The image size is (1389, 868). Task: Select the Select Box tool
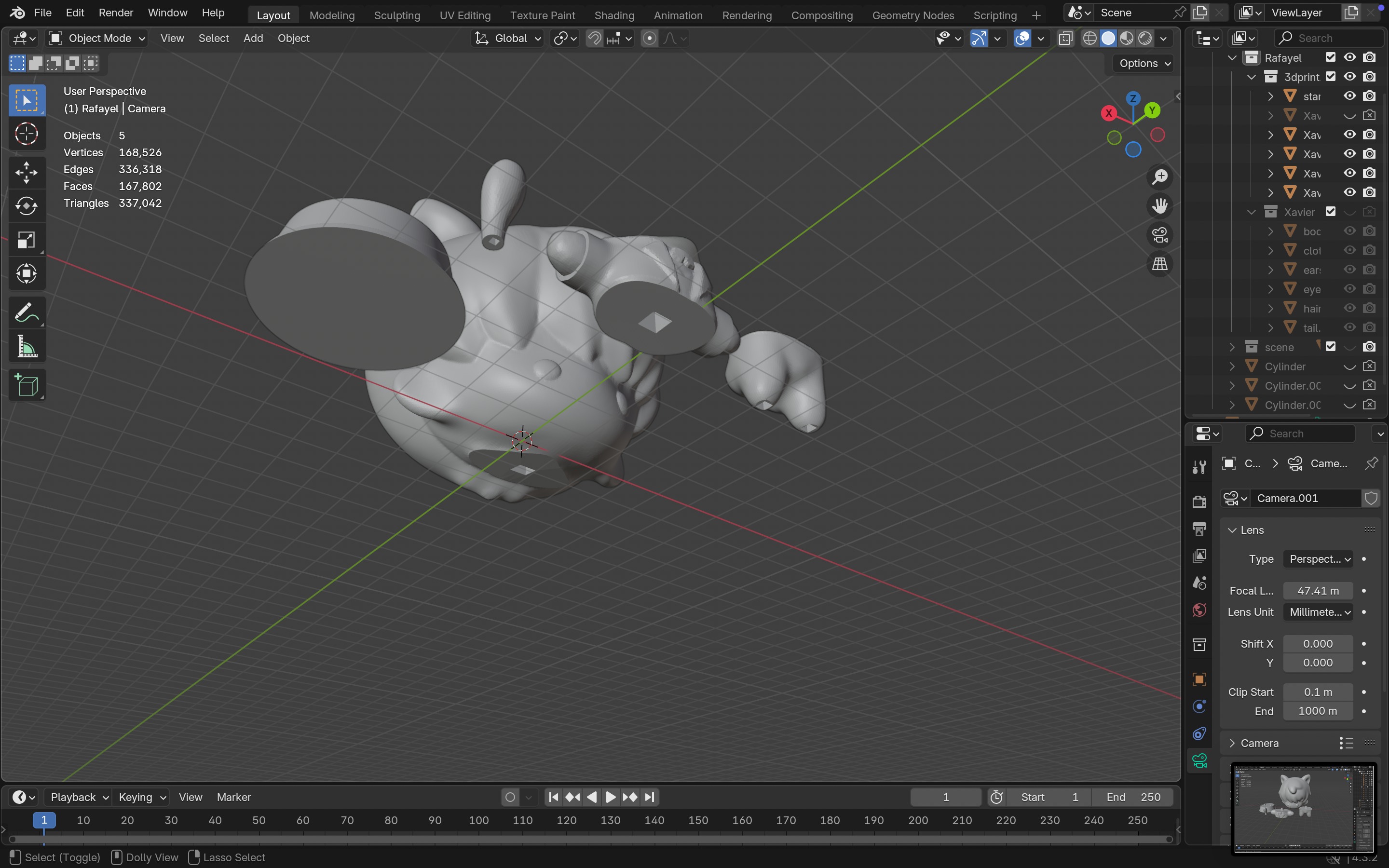coord(27,100)
